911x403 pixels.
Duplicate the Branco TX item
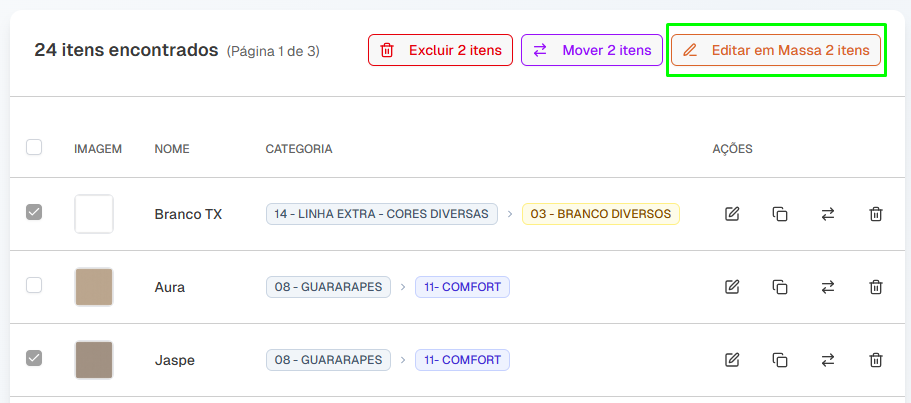[x=780, y=214]
